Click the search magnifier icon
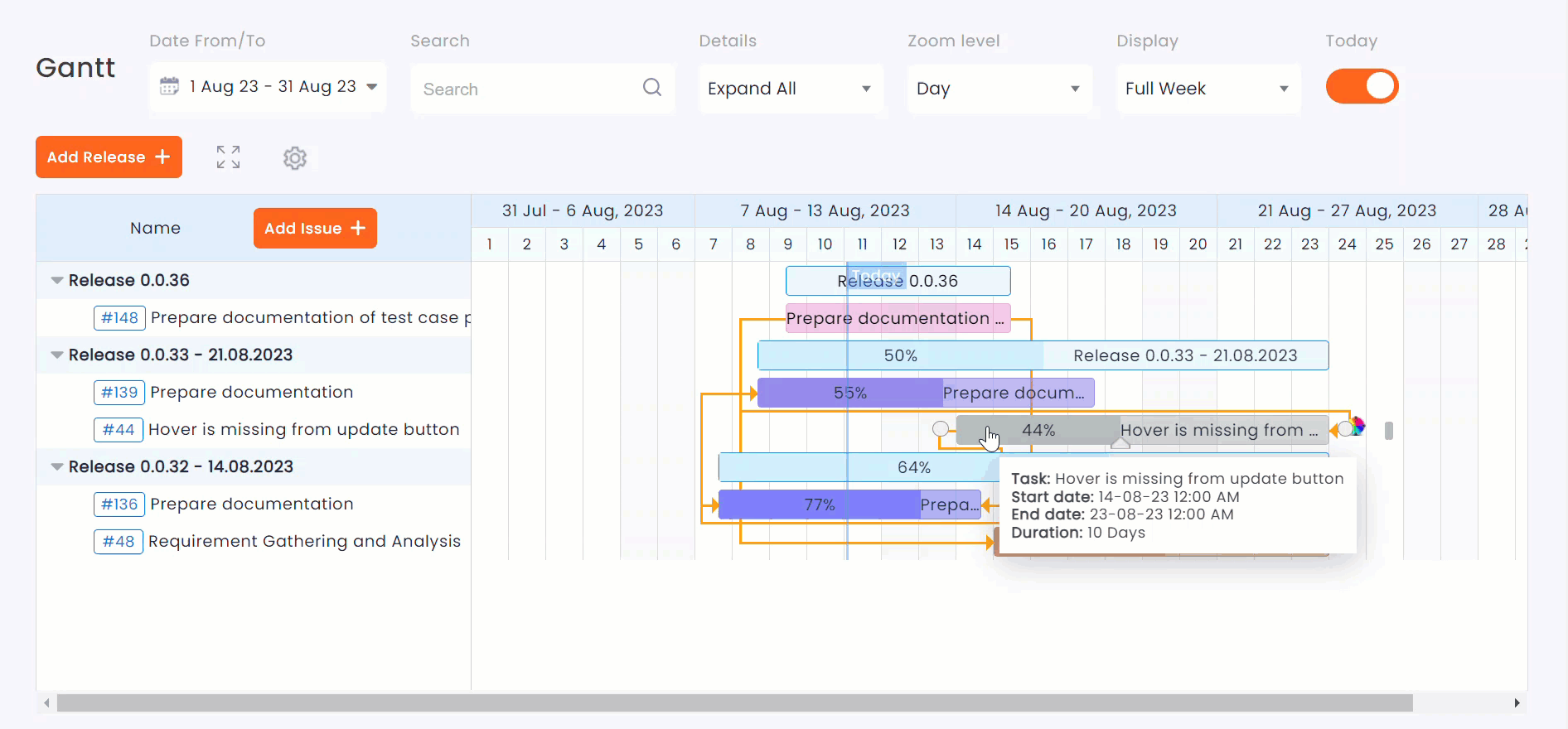This screenshot has width=1568, height=729. click(x=652, y=88)
